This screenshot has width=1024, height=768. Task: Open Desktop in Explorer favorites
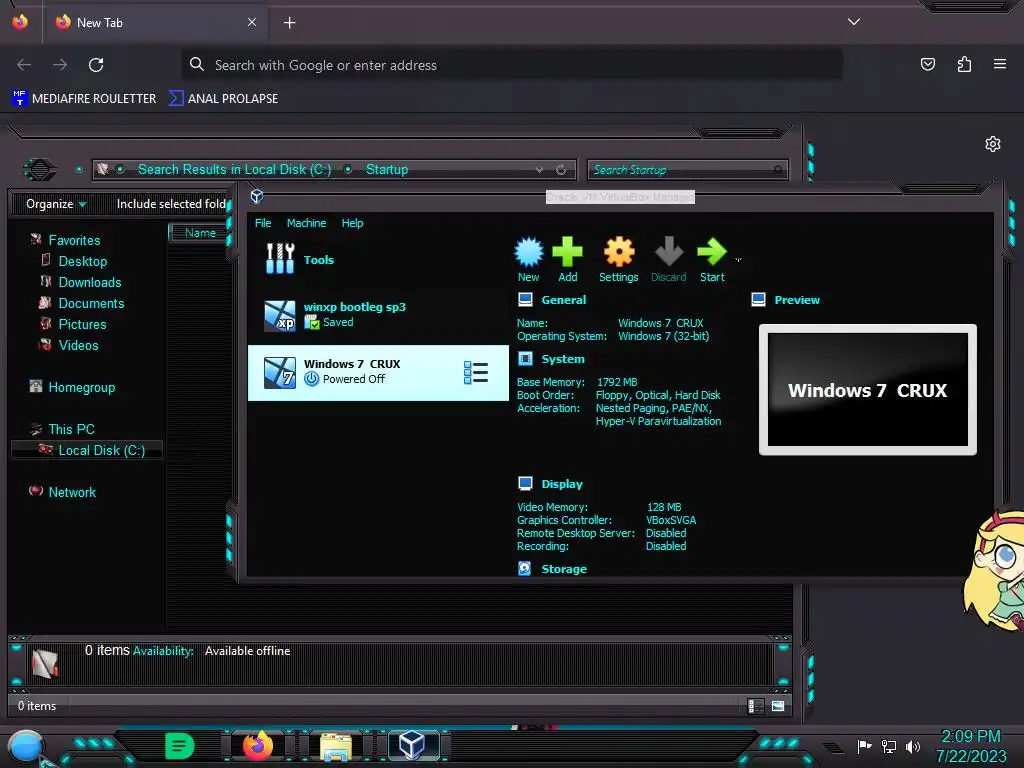click(x=83, y=261)
